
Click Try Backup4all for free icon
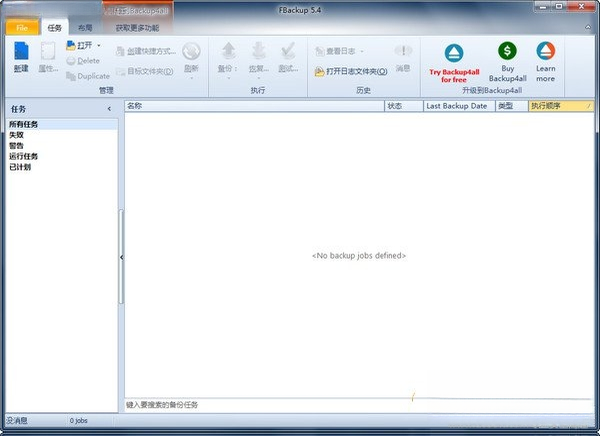454,53
